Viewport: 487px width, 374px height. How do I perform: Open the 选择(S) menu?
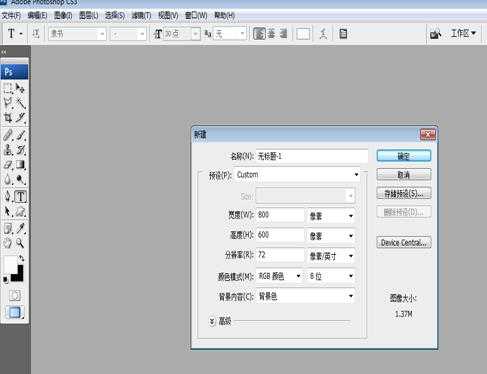115,15
